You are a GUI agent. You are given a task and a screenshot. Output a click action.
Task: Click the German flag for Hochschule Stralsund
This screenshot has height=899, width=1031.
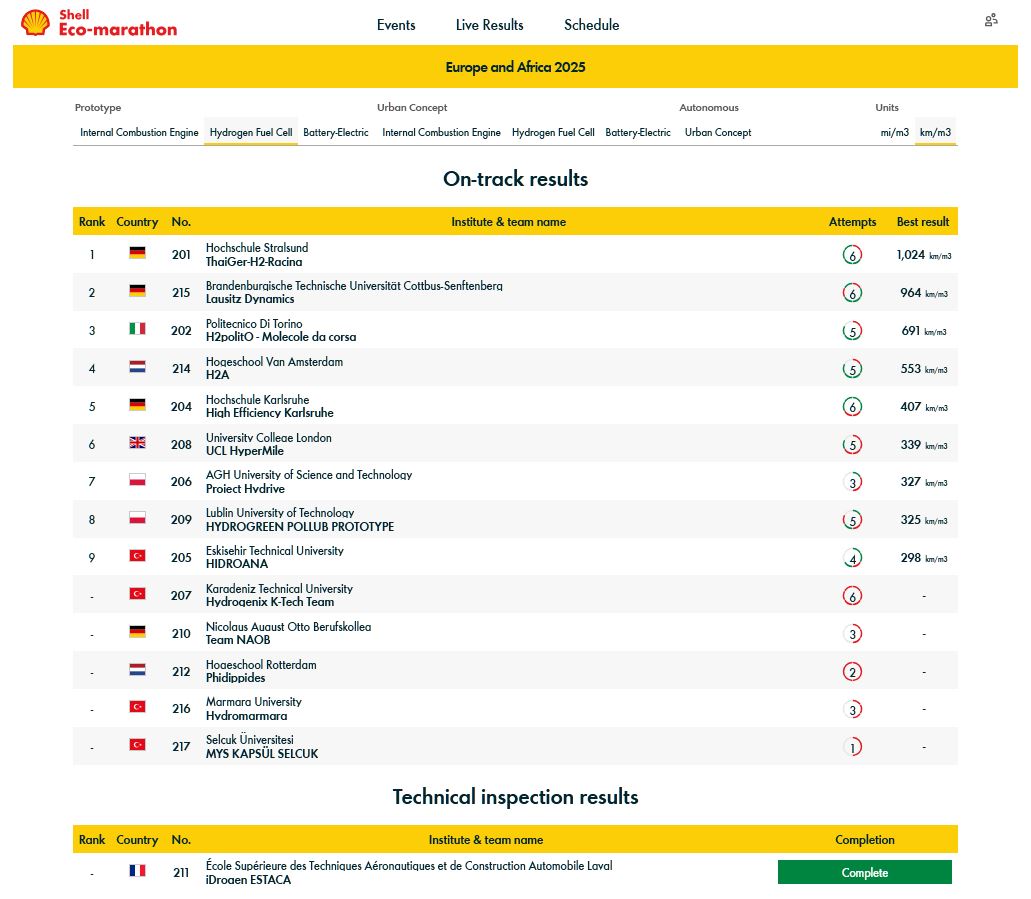pos(137,253)
